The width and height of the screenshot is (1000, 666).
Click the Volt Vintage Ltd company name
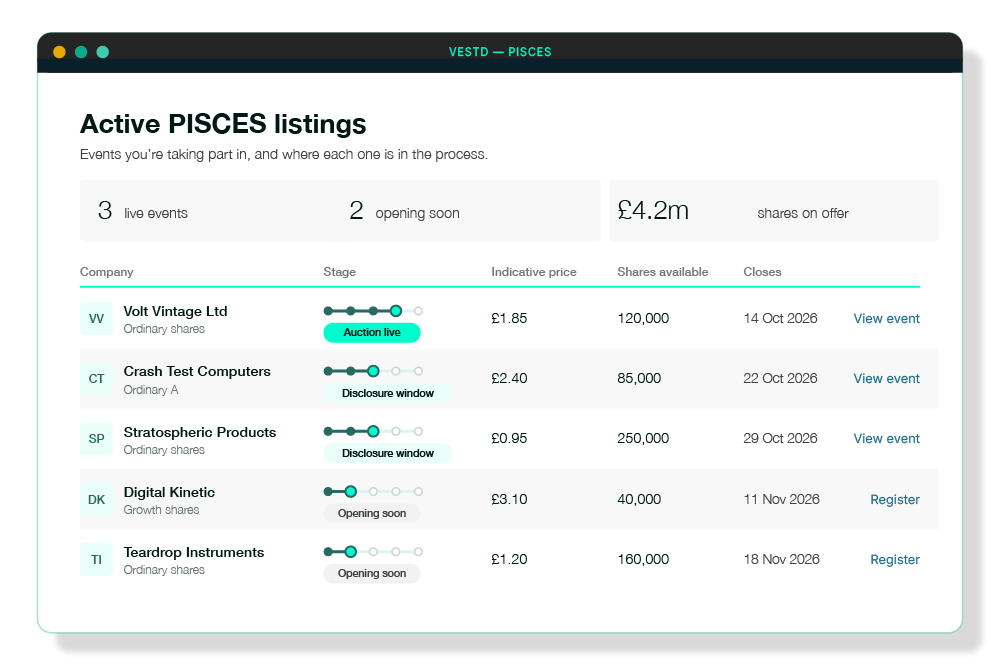click(175, 311)
